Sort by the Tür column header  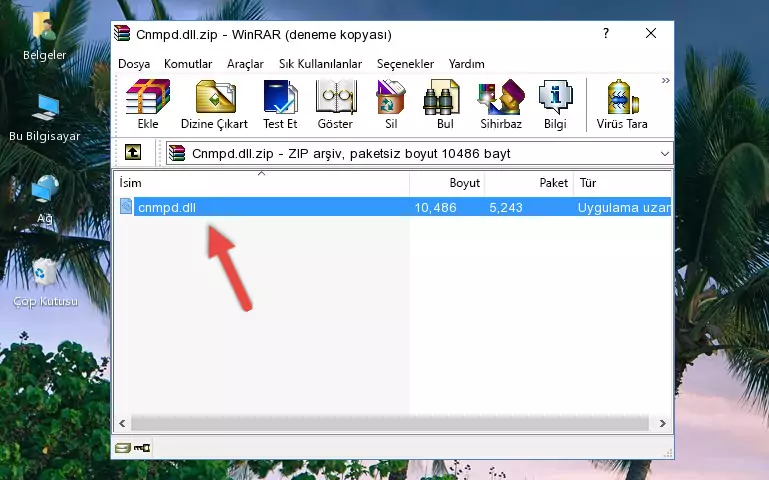622,183
